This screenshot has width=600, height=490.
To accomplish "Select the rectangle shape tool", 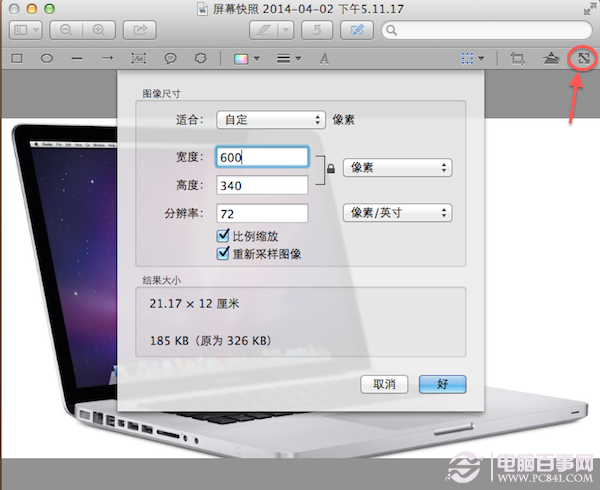I will (17, 59).
